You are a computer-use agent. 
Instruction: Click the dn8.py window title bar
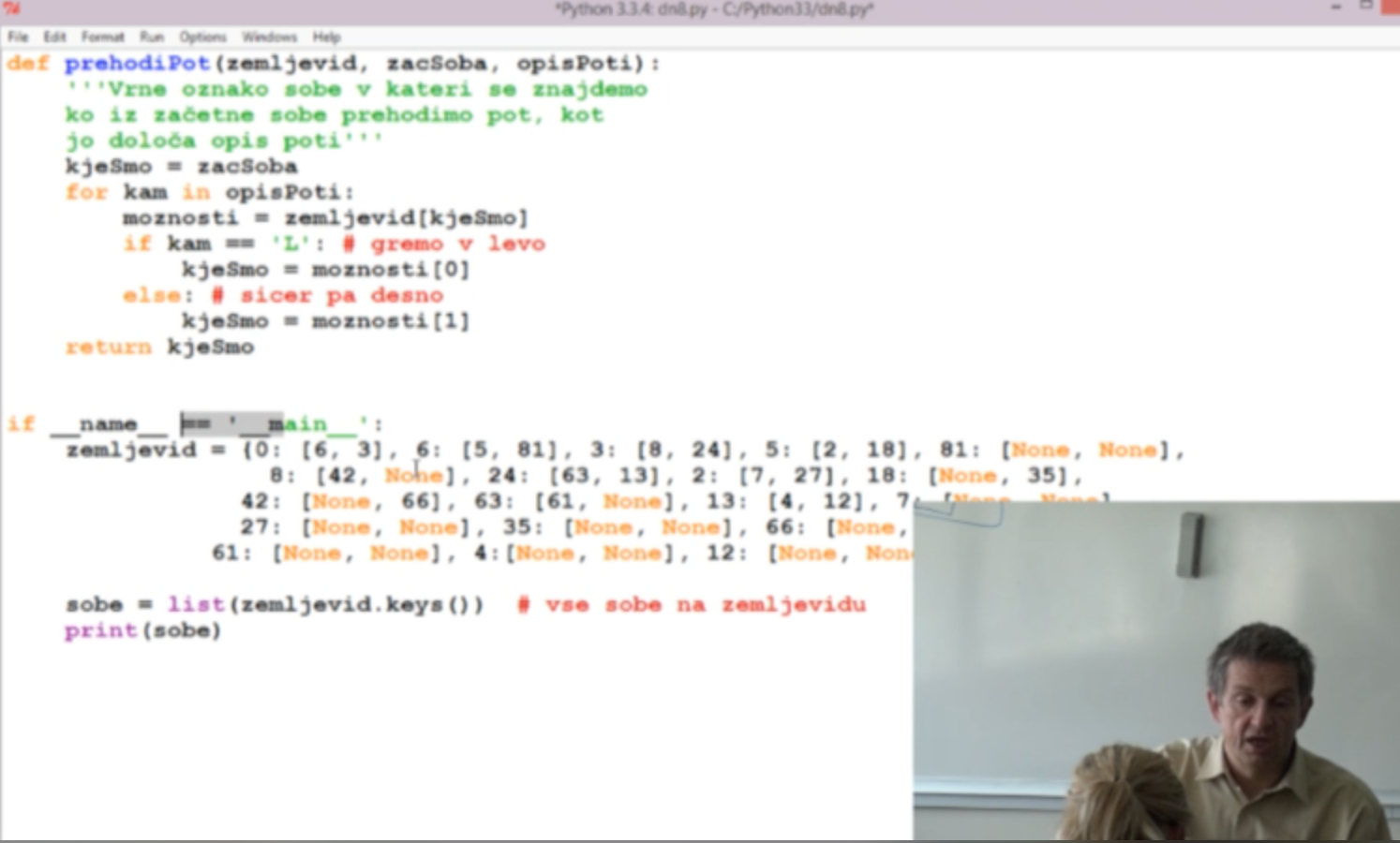point(712,10)
